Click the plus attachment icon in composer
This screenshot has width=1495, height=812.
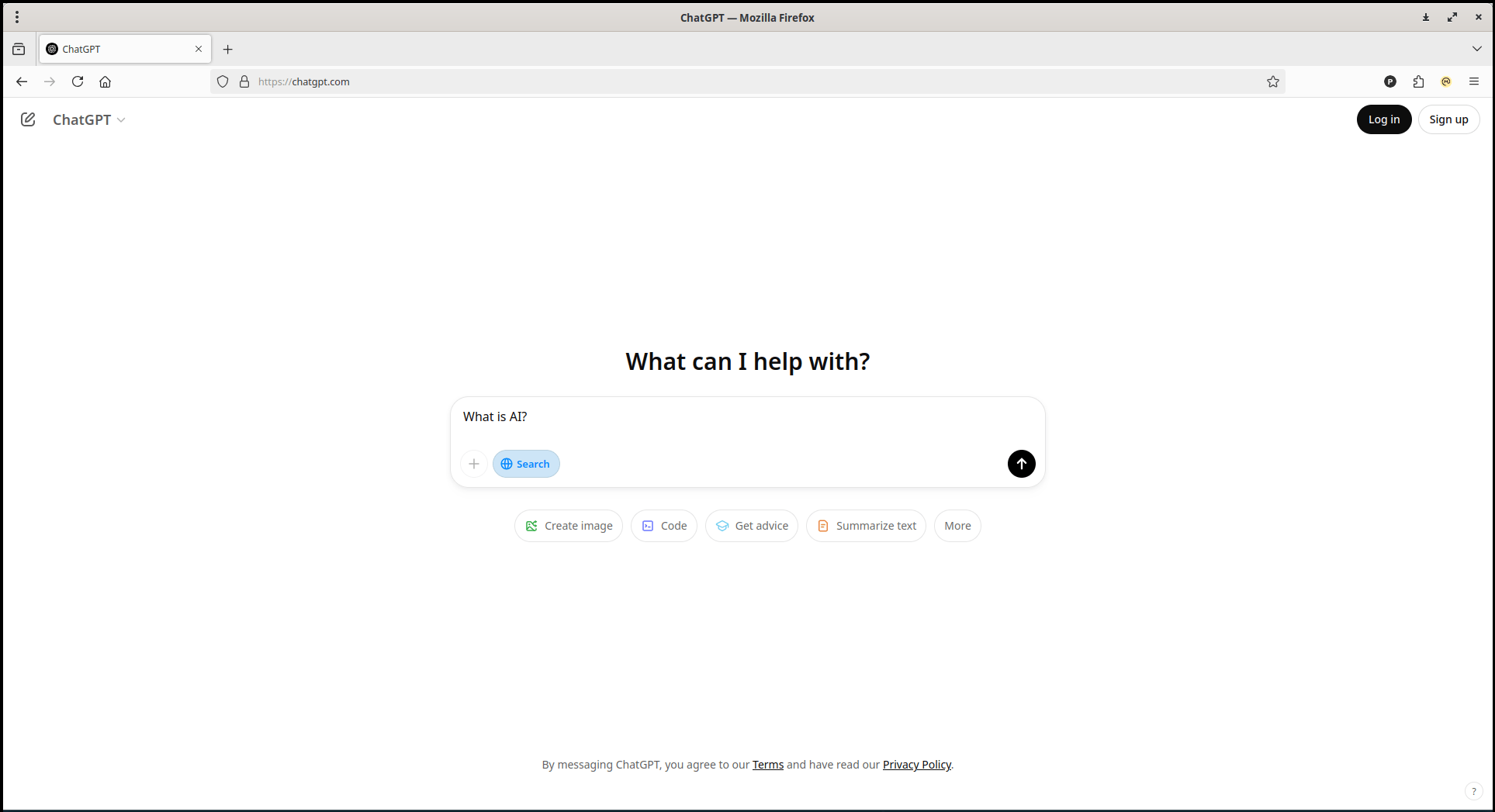point(473,463)
